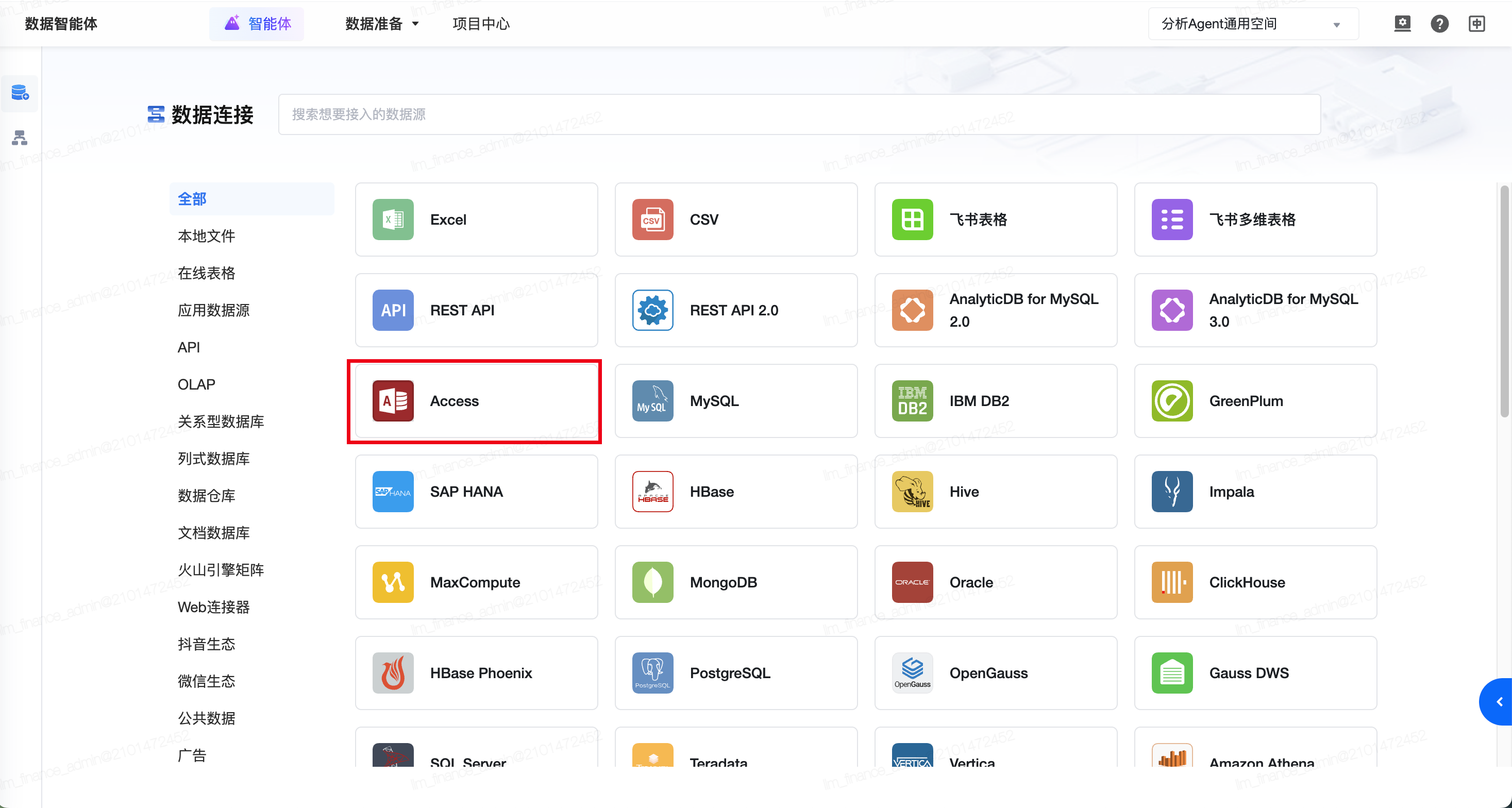Filter by OLAP category
The width and height of the screenshot is (1512, 808).
(196, 384)
